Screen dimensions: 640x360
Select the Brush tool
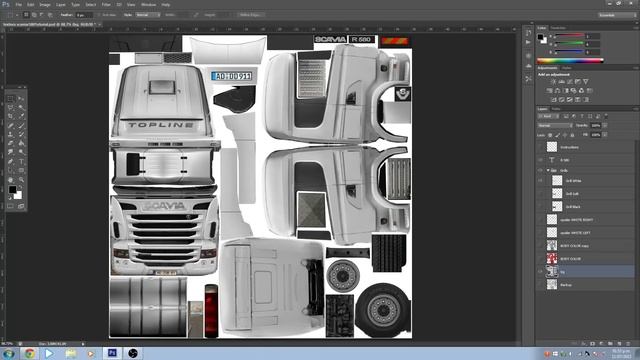21,125
